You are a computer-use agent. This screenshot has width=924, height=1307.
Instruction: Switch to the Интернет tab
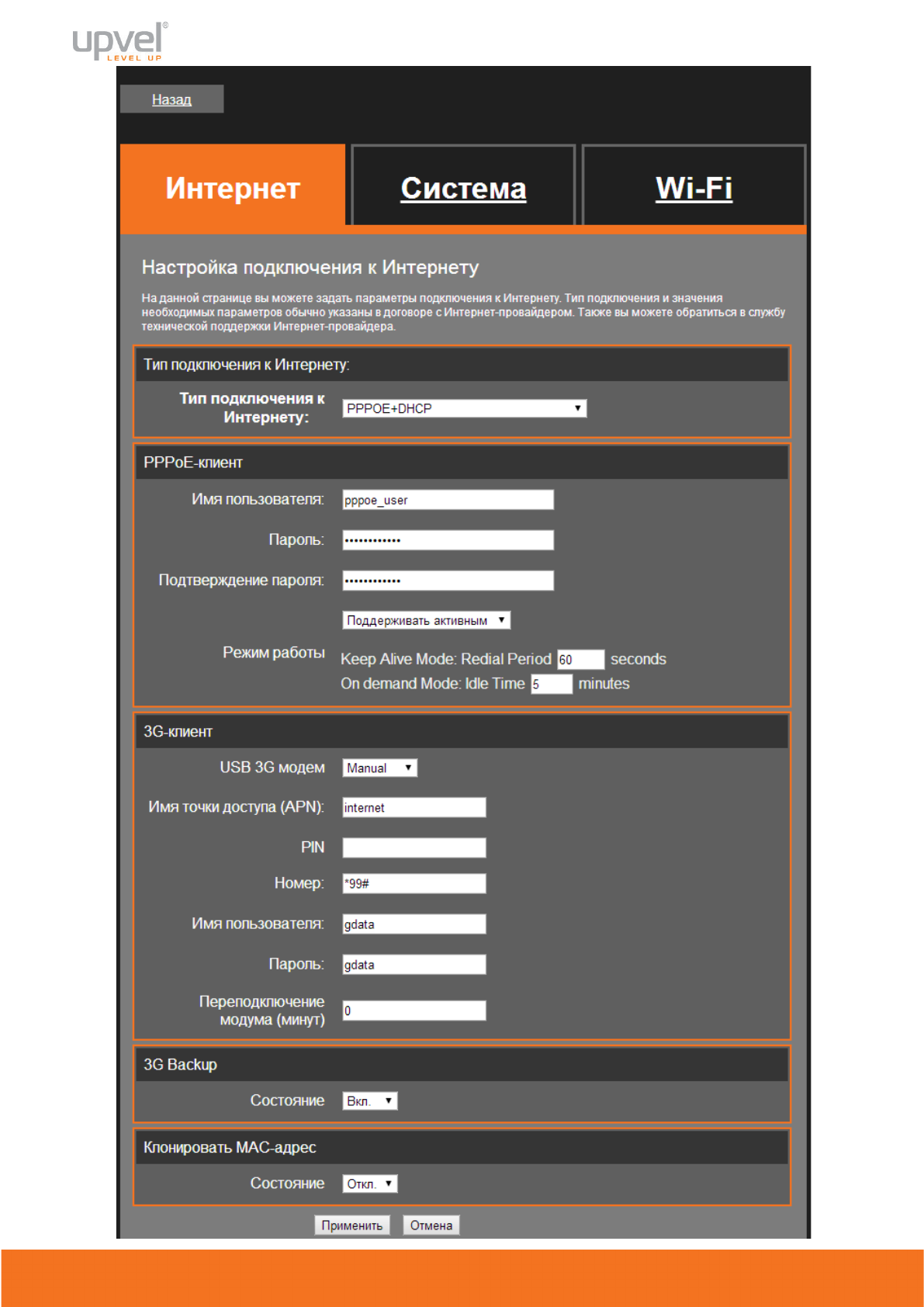[x=233, y=189]
